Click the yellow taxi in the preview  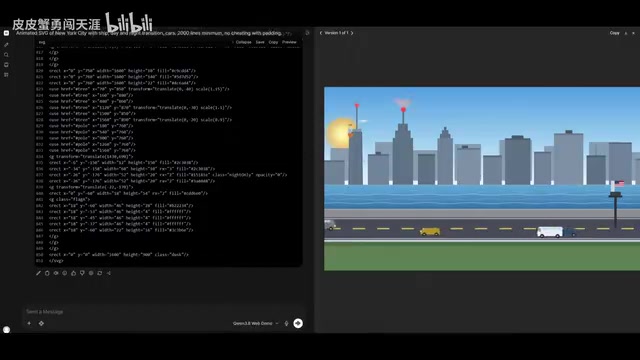click(430, 231)
